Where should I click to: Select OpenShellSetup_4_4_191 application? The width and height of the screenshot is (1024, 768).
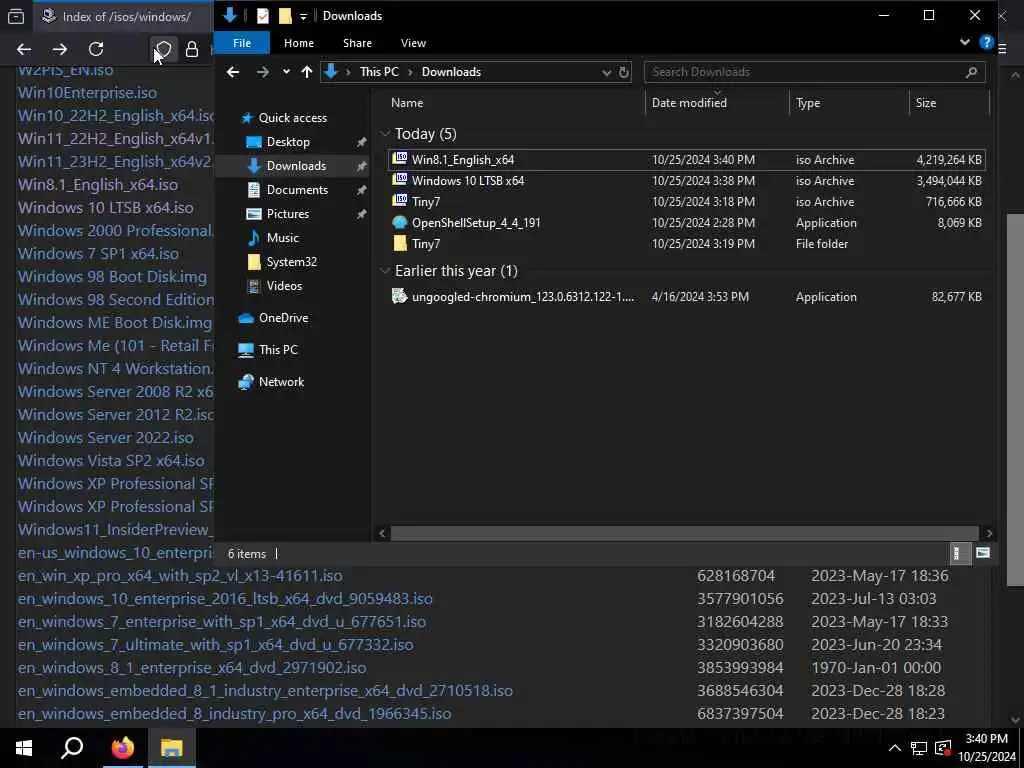click(686, 223)
